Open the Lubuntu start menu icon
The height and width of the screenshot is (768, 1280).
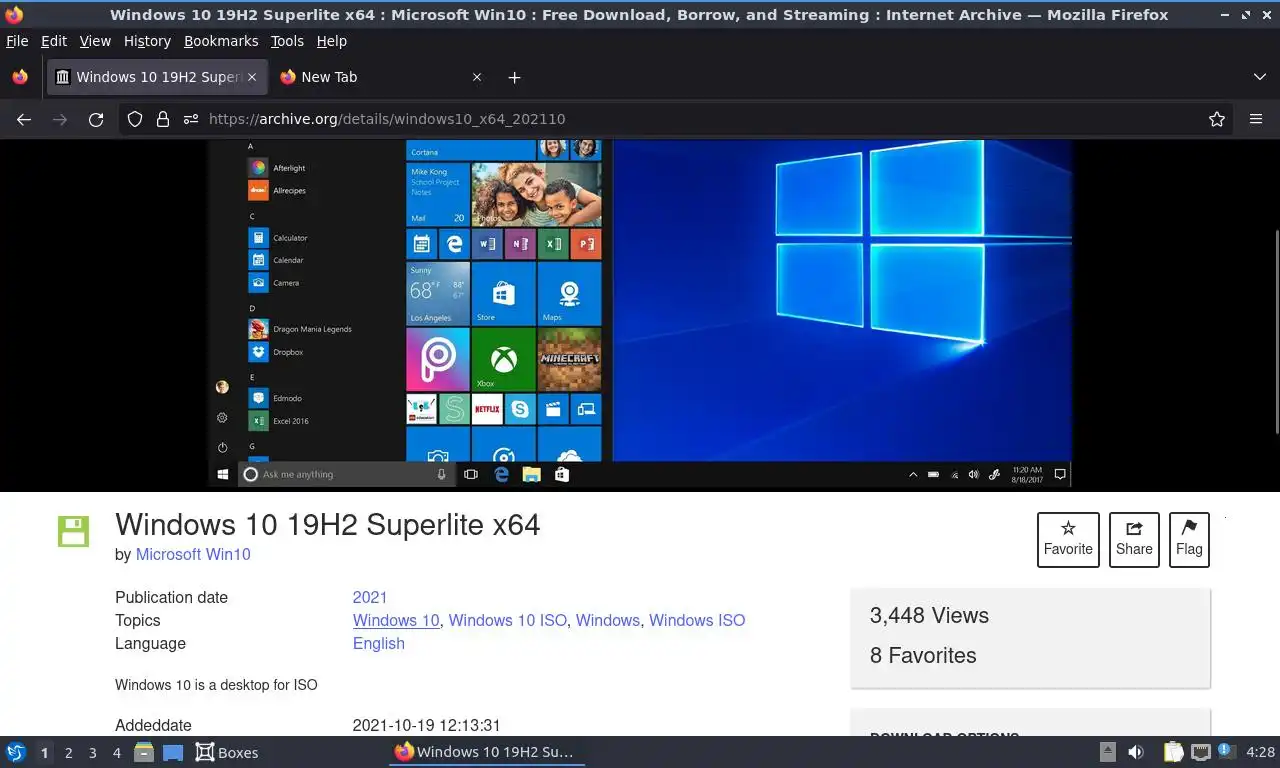[15, 752]
